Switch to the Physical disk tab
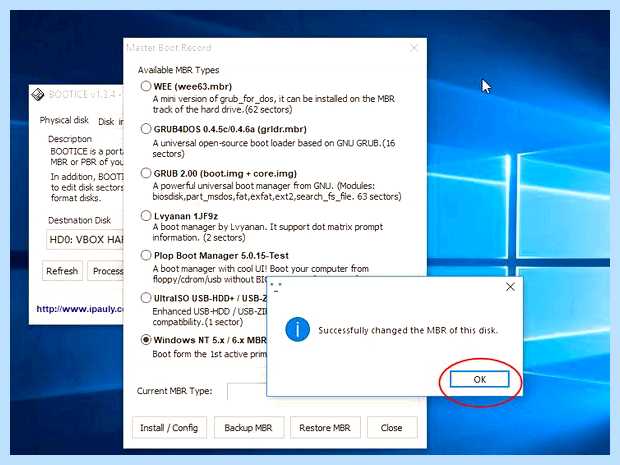This screenshot has width=620, height=465. point(64,120)
